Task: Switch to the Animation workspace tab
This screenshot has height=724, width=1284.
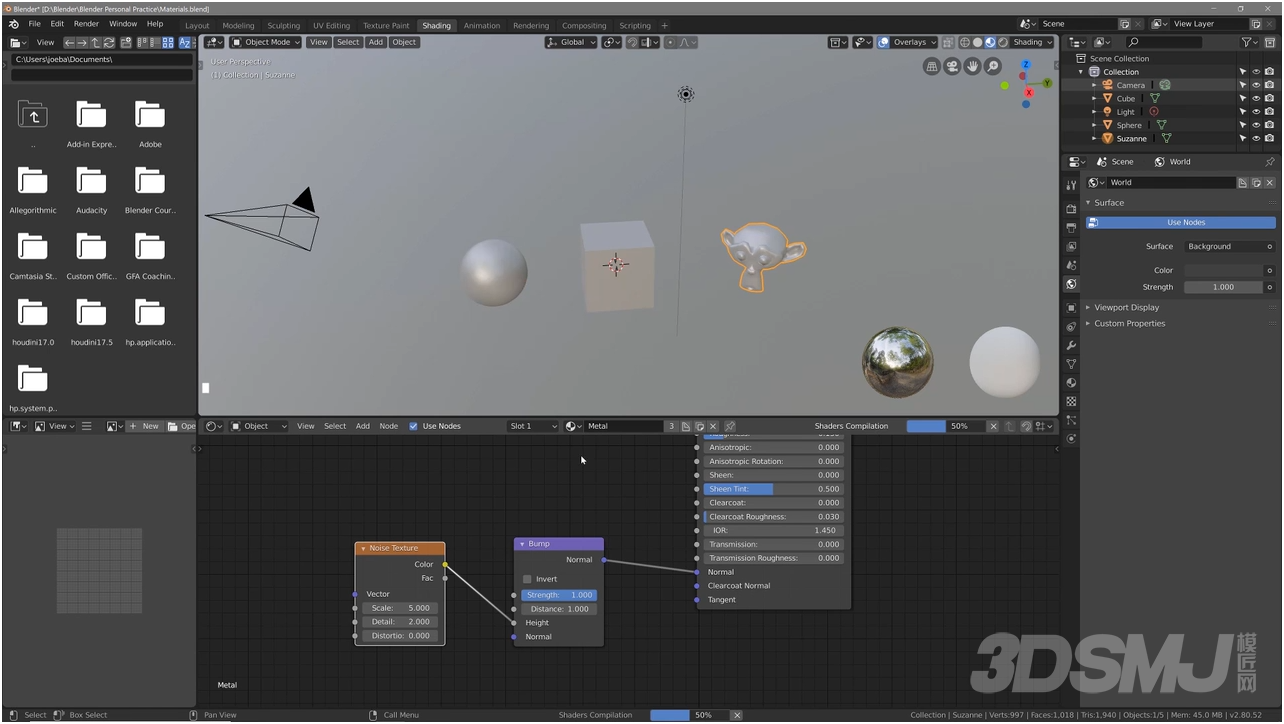Action: point(481,25)
